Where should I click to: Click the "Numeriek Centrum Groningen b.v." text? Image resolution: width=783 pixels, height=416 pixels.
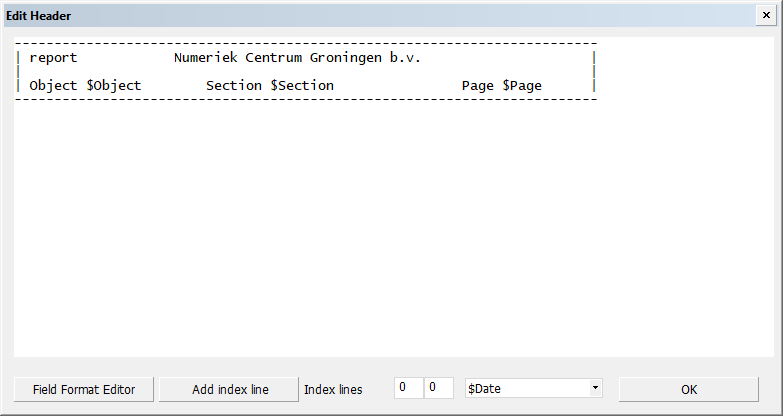[297, 58]
